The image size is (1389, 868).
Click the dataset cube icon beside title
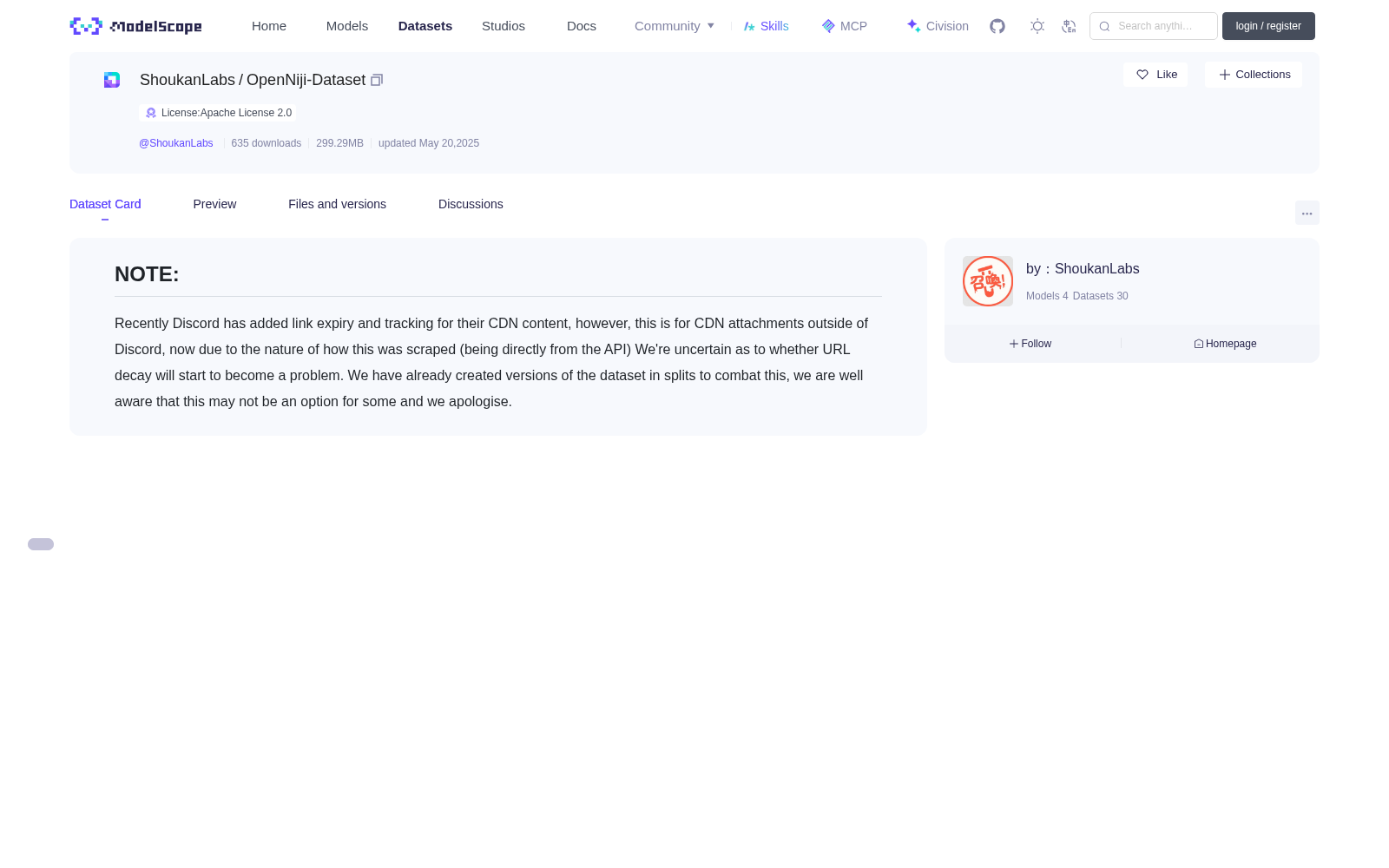(112, 80)
